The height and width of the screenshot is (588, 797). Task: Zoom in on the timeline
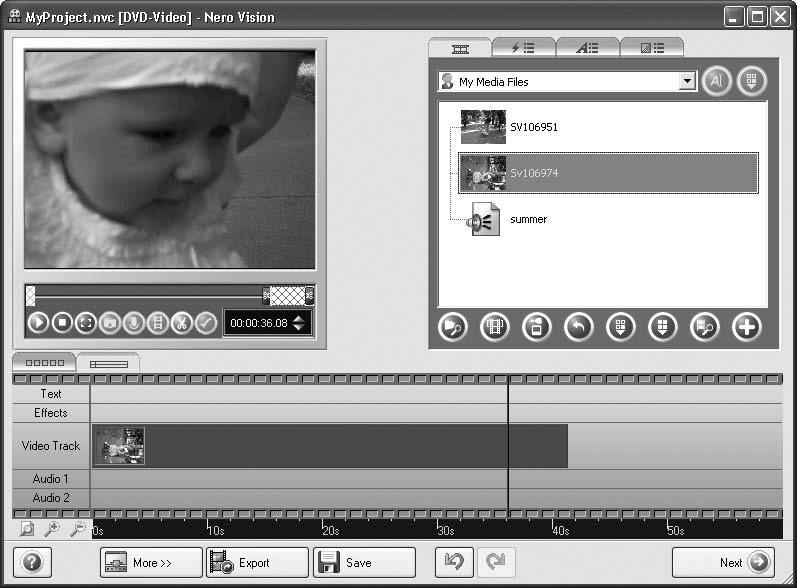pyautogui.click(x=51, y=529)
